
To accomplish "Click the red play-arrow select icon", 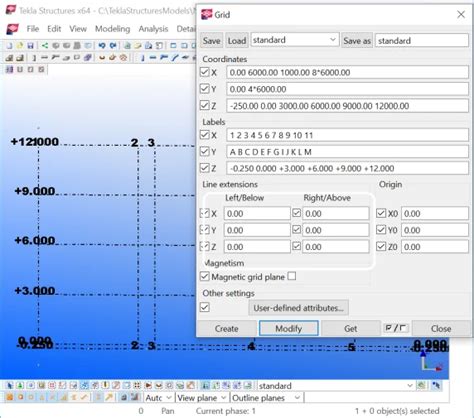I will tap(148, 386).
